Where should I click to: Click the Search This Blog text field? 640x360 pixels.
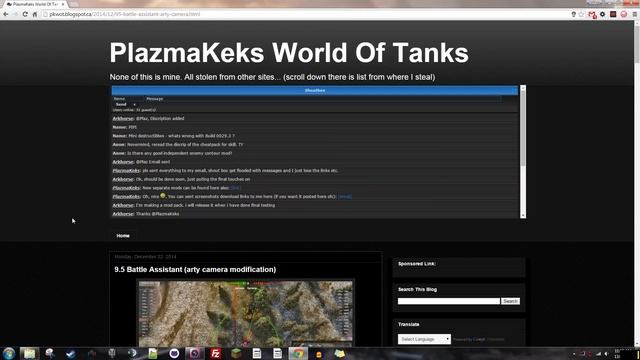click(x=449, y=301)
